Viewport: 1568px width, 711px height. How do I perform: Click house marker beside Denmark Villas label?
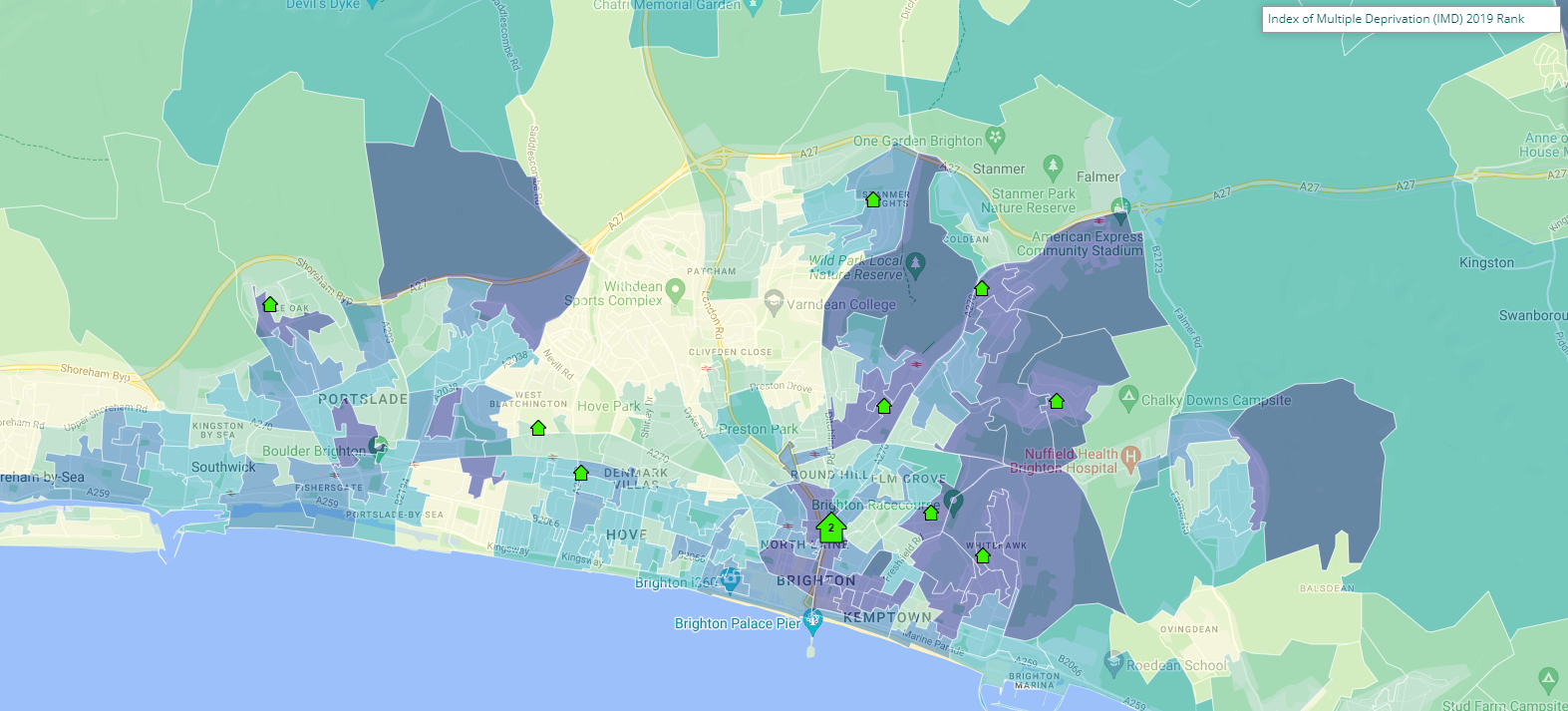(x=581, y=473)
